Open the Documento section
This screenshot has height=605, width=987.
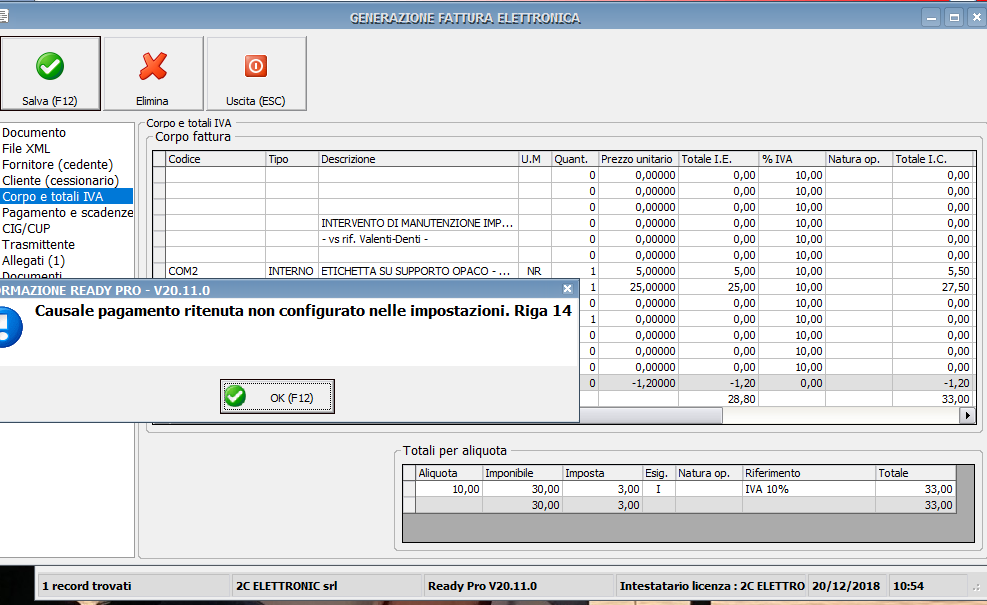click(x=34, y=133)
